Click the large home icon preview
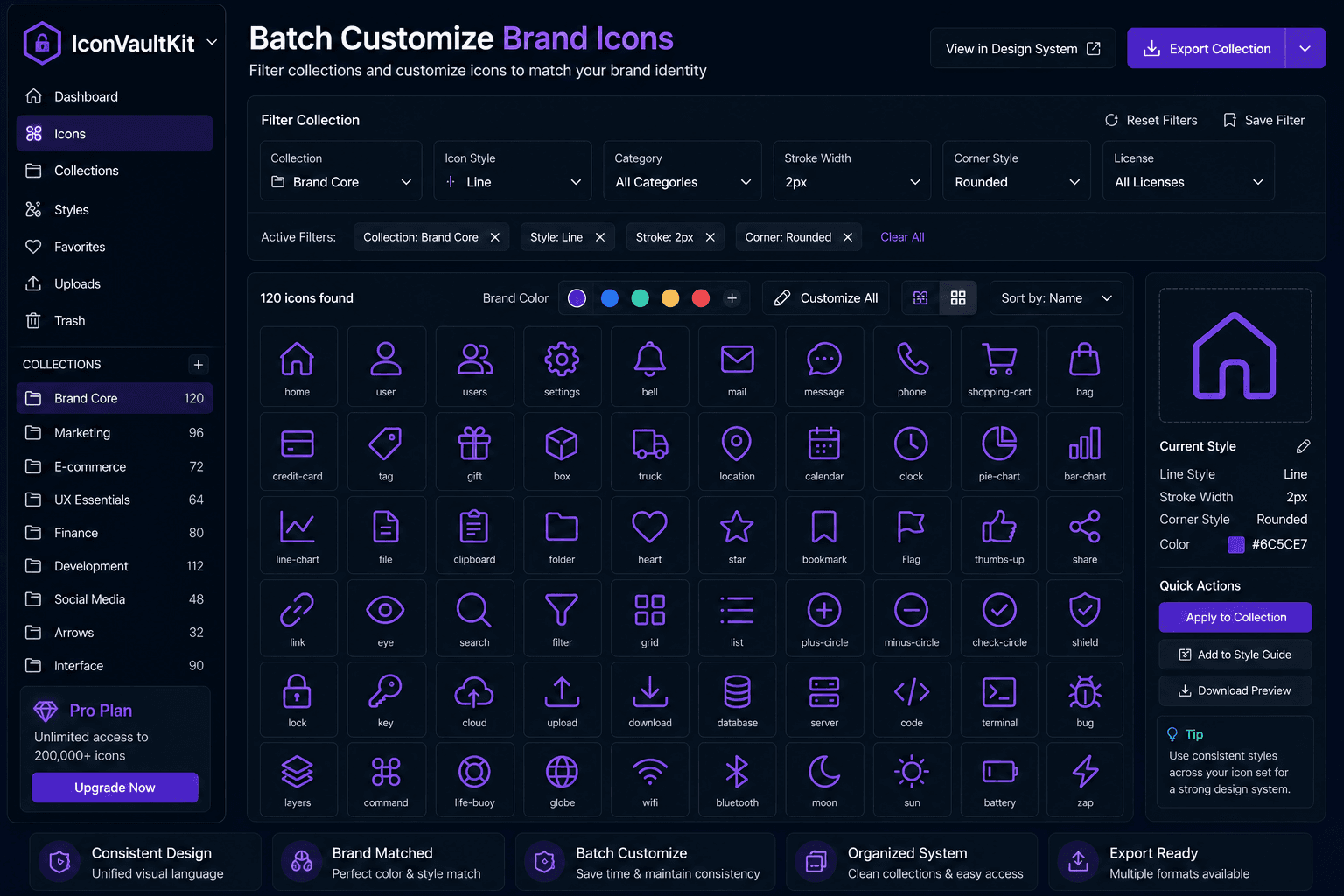Image resolution: width=1344 pixels, height=896 pixels. (1235, 355)
